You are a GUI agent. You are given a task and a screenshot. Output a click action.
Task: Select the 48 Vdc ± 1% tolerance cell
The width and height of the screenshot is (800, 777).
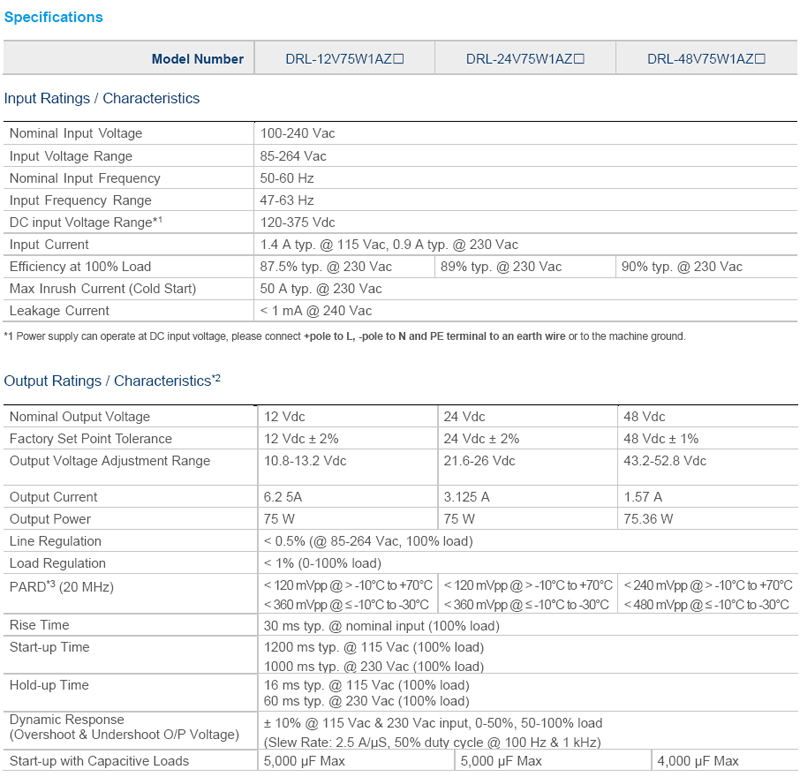click(663, 439)
